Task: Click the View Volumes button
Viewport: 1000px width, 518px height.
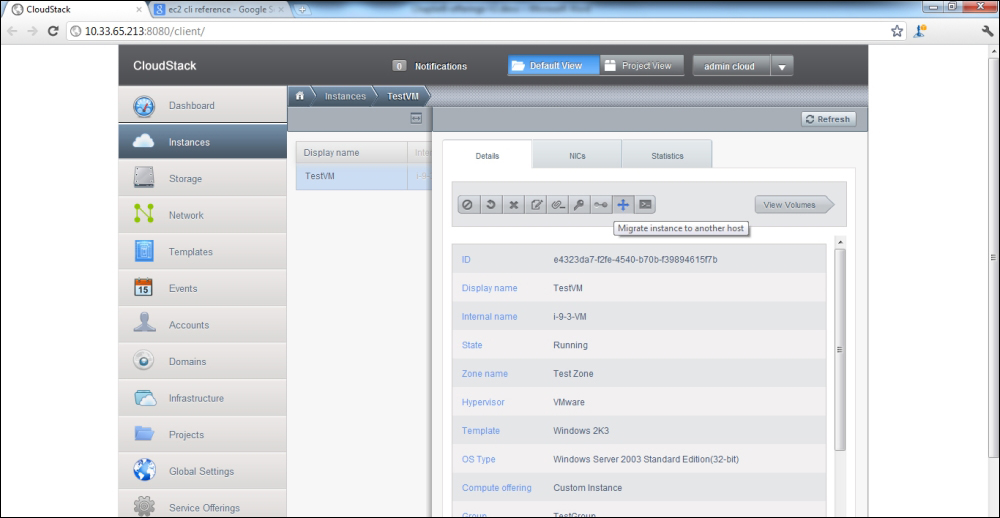Action: (x=792, y=205)
